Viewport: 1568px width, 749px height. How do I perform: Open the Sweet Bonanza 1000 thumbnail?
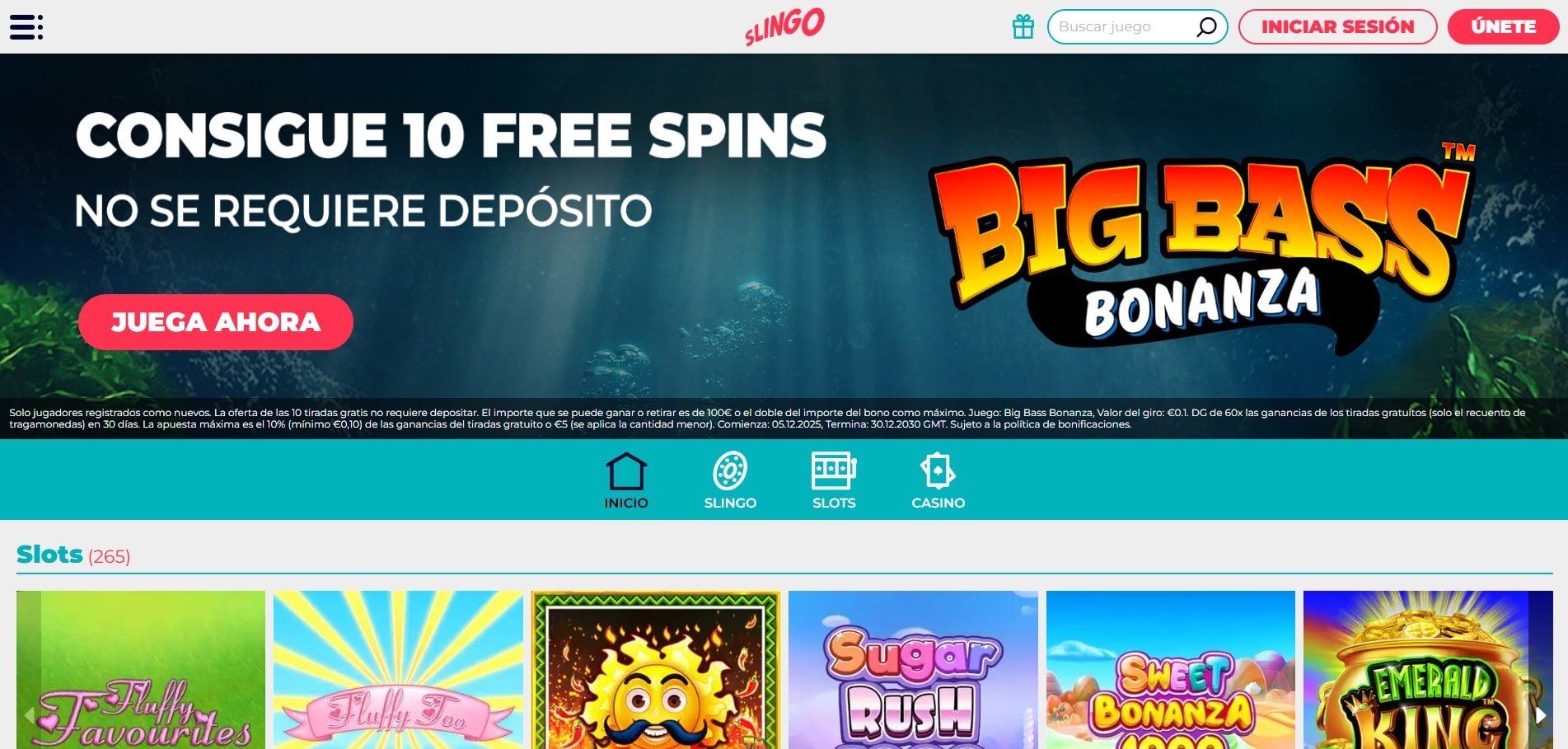click(1171, 670)
